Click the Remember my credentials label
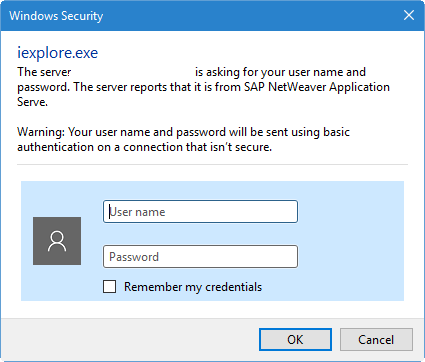The image size is (425, 362). tap(193, 287)
